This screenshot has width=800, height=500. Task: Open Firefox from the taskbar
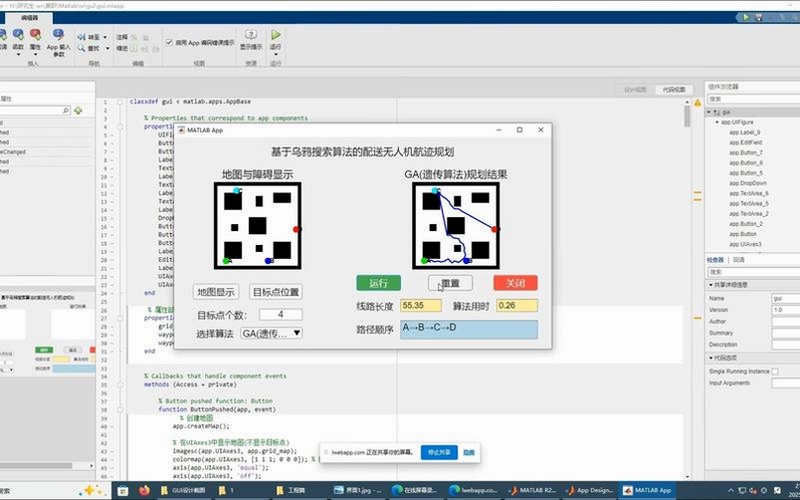144,490
